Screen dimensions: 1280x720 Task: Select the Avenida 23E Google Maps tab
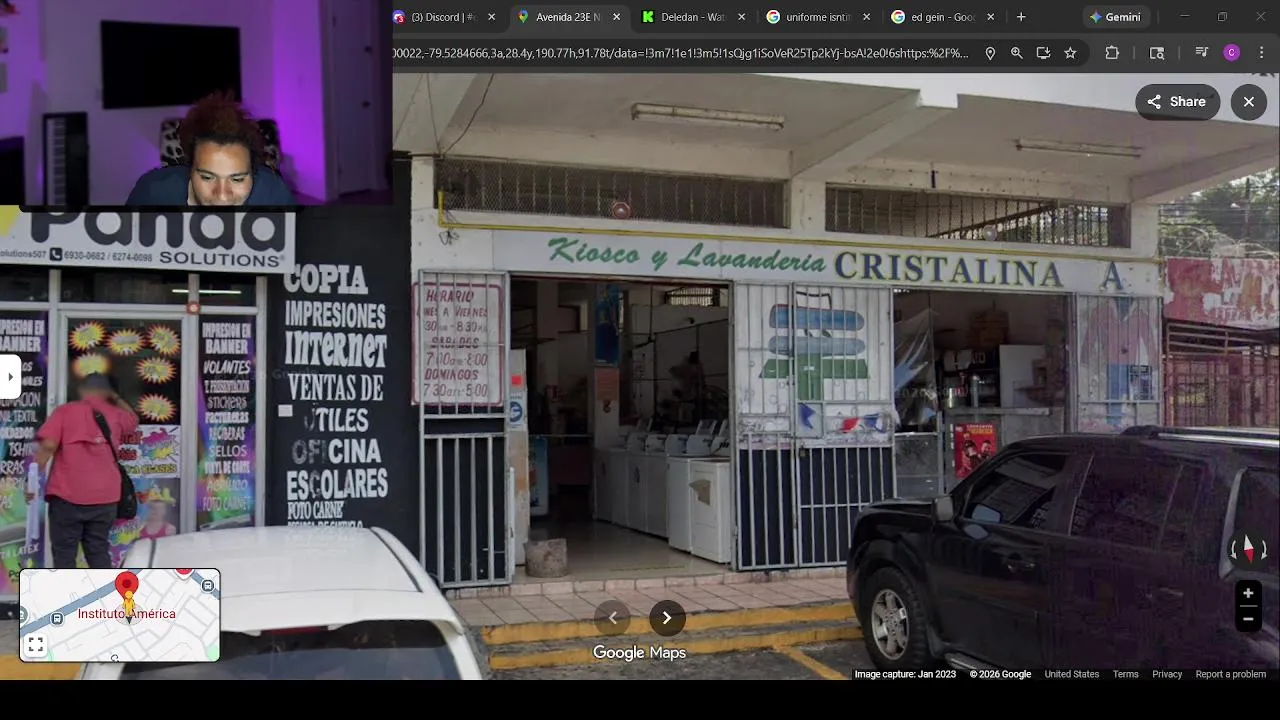click(x=567, y=17)
